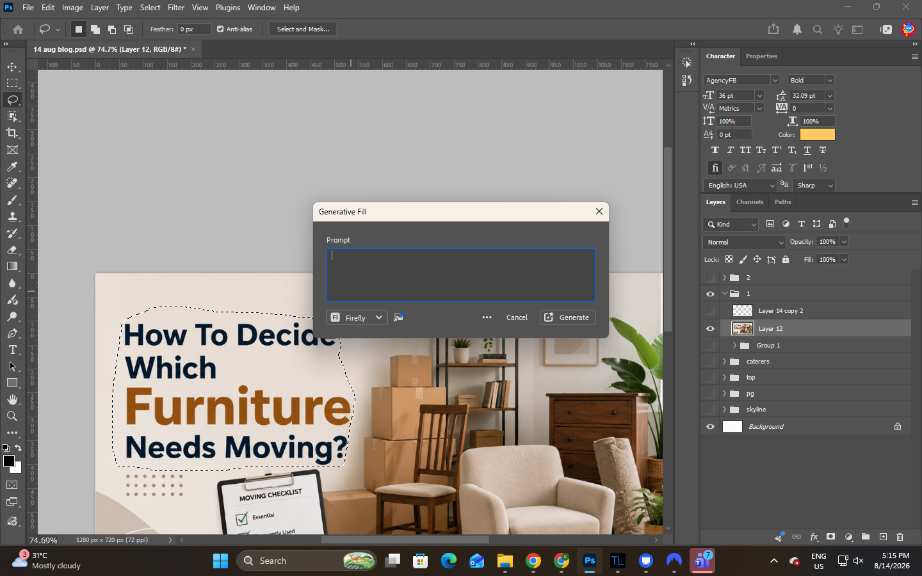
Task: Hide Layer 12 visibility eye
Action: click(710, 329)
